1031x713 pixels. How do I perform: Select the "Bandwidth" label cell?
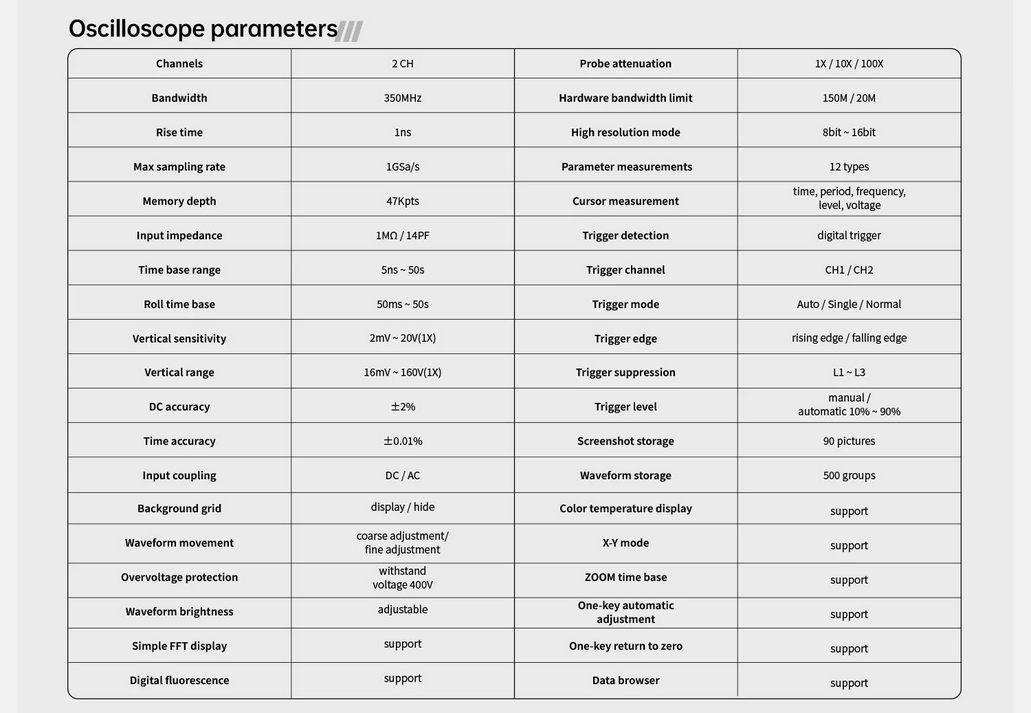(x=179, y=98)
